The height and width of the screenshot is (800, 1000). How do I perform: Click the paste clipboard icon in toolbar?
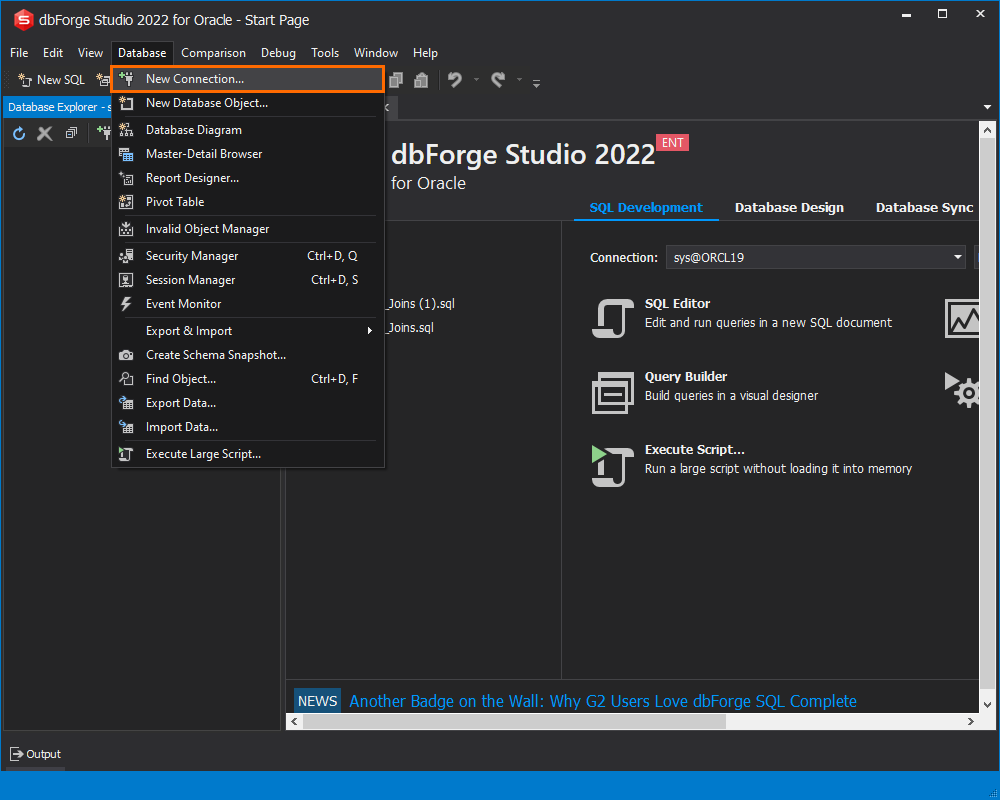pos(421,80)
